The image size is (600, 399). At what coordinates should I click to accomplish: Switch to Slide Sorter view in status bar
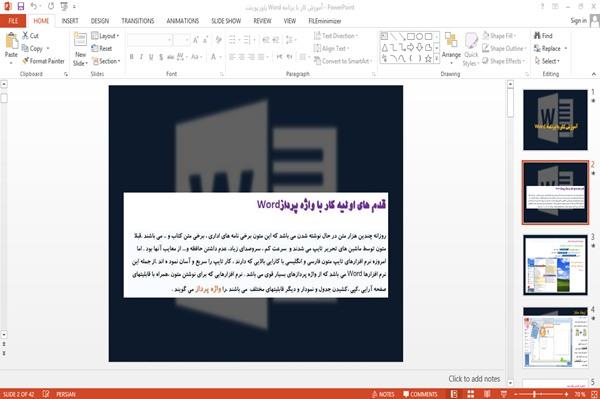point(470,394)
